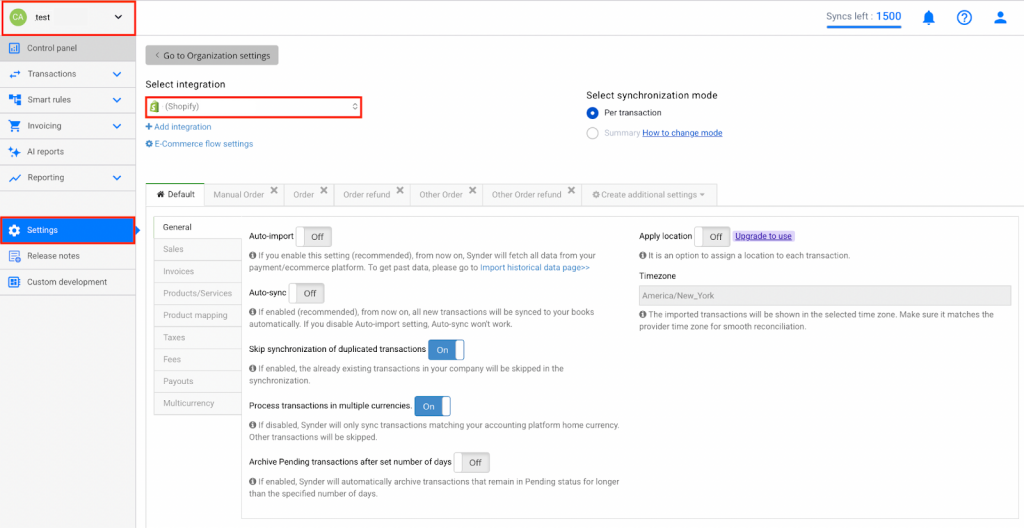
Task: Open the Create additional settings dropdown
Action: [649, 195]
